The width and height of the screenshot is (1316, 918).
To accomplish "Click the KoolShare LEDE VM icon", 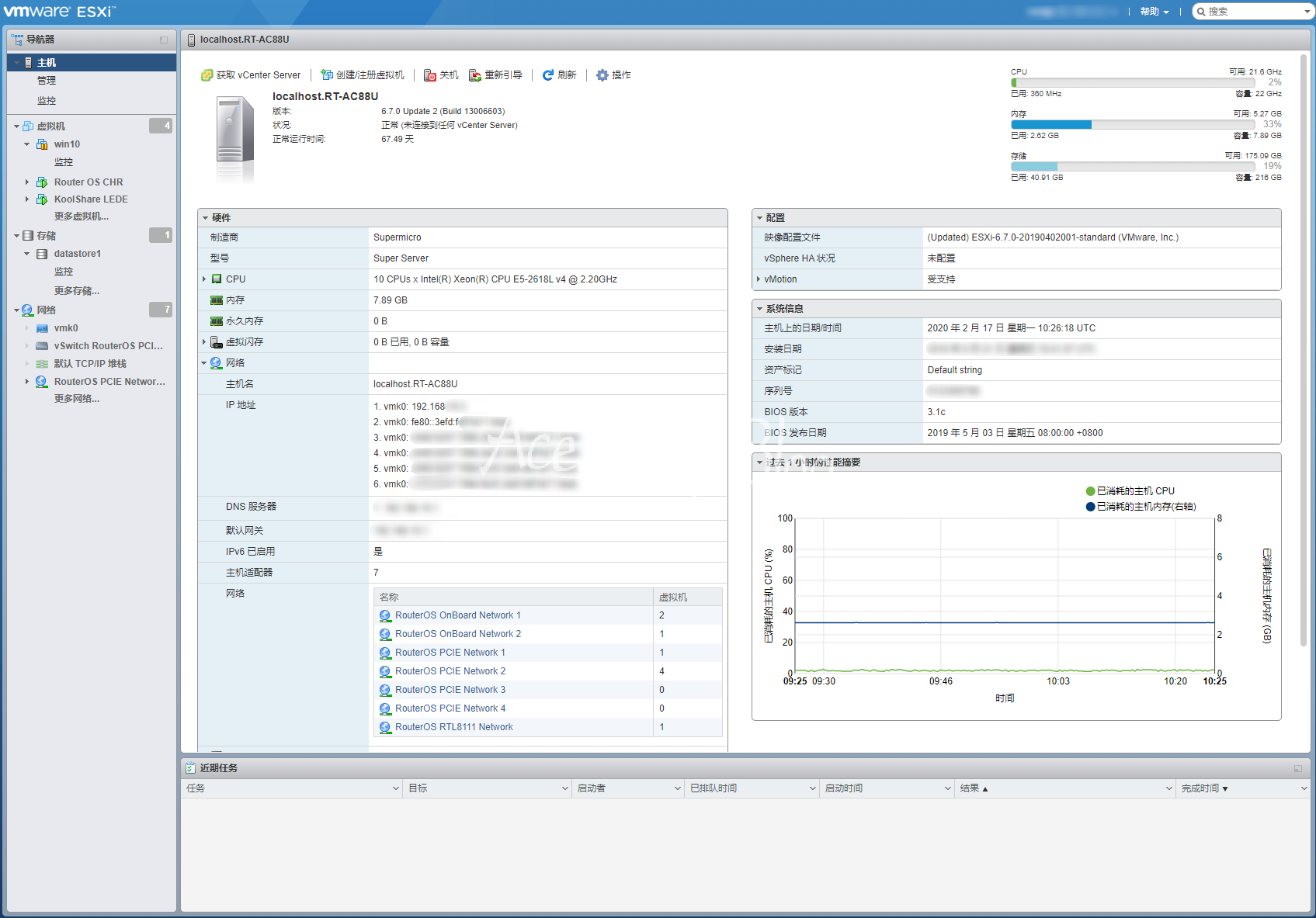I will click(x=42, y=199).
